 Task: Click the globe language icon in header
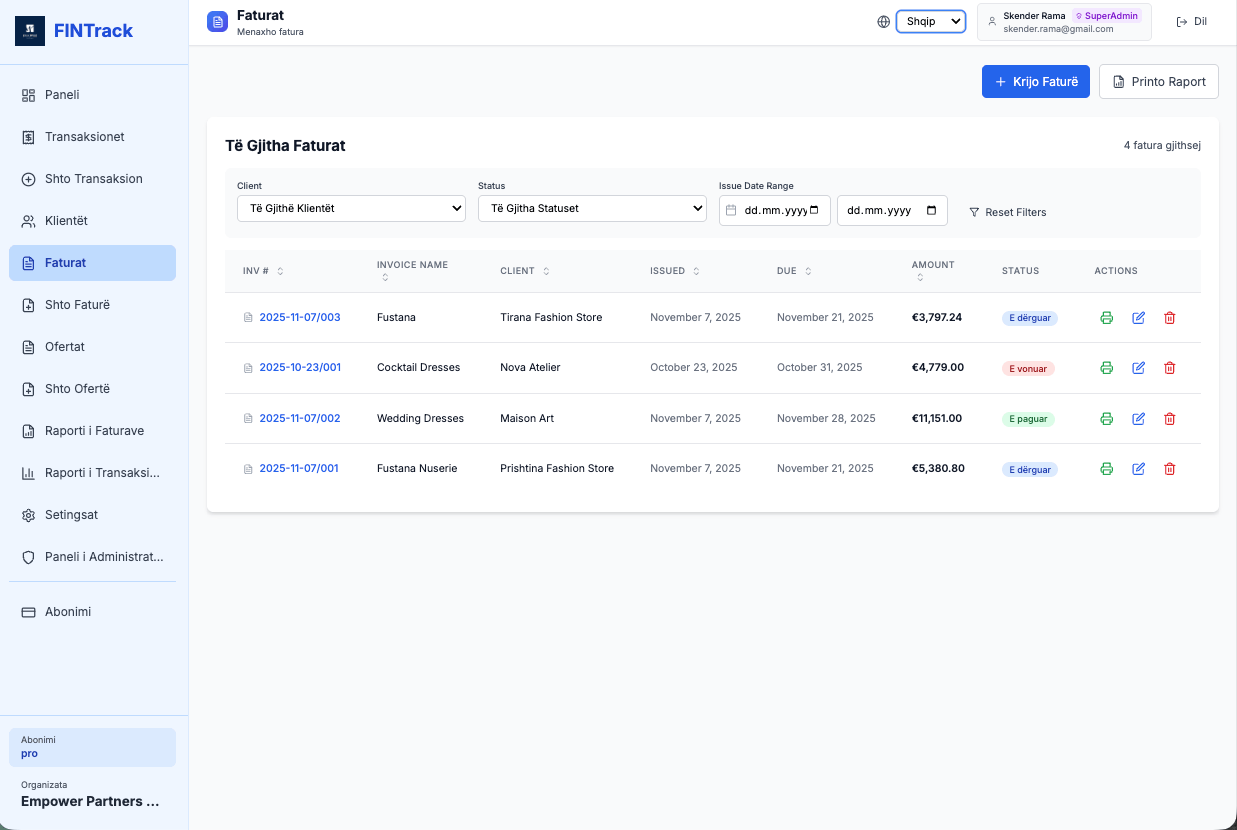click(x=883, y=20)
